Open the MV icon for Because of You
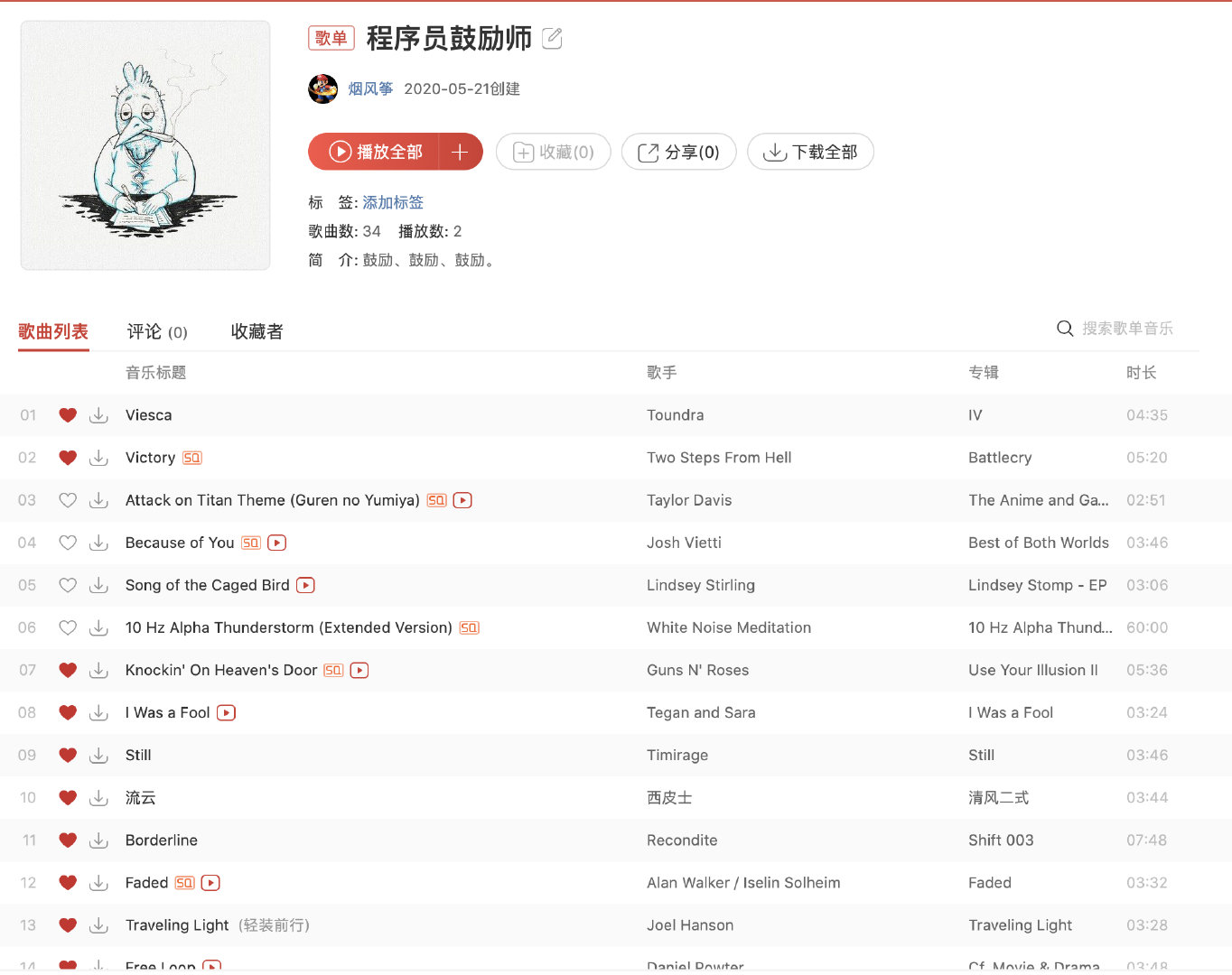The height and width of the screenshot is (975, 1232). point(277,543)
